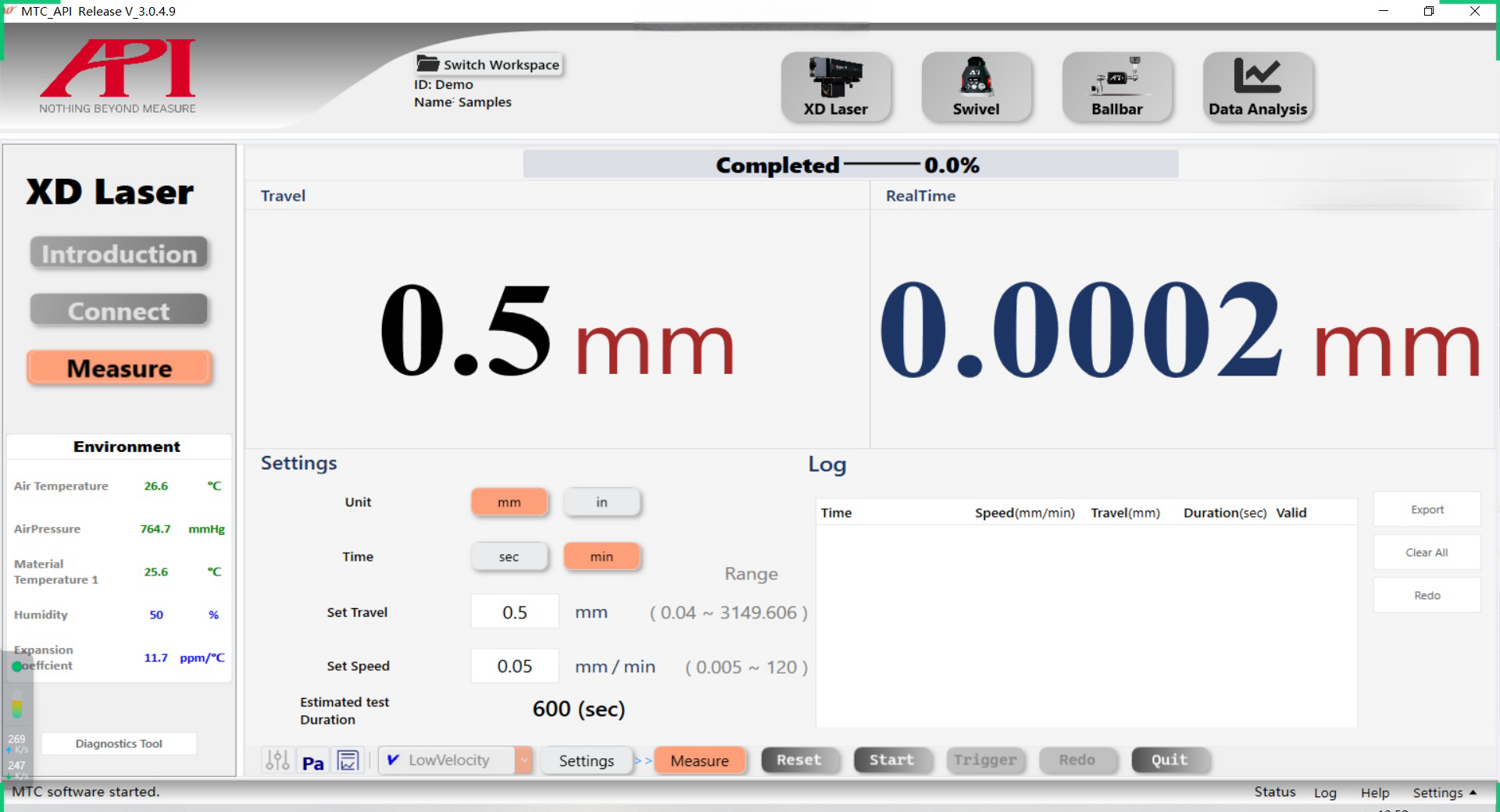The image size is (1500, 812).
Task: Click the Start button
Action: (x=891, y=760)
